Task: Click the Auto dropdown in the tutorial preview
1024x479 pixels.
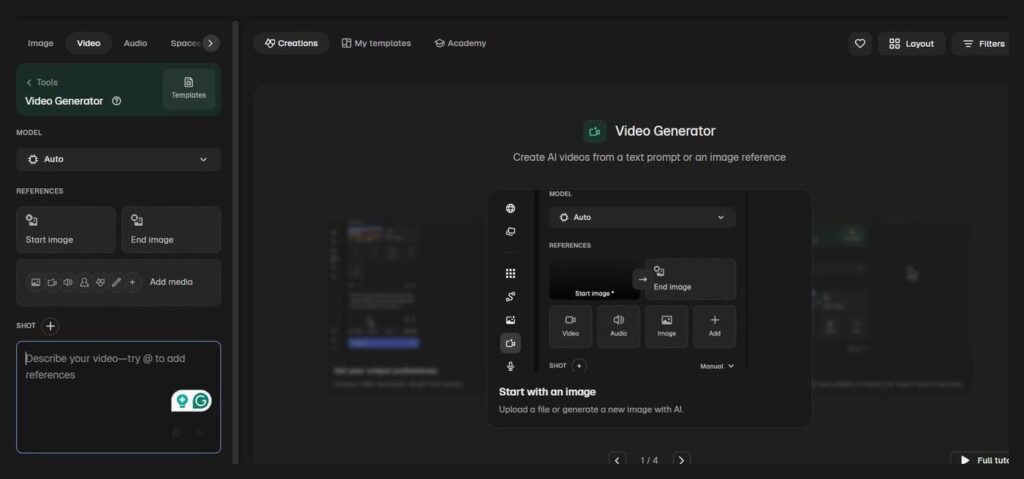Action: point(643,218)
